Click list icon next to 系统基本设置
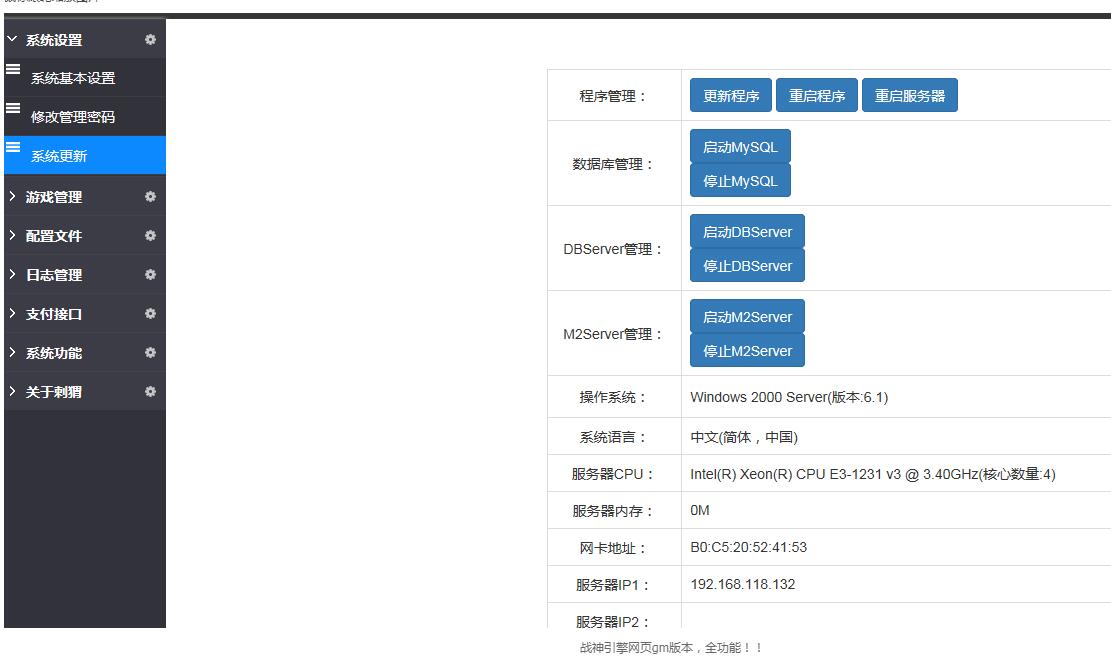Viewport: 1111px width, 663px height. [13, 69]
